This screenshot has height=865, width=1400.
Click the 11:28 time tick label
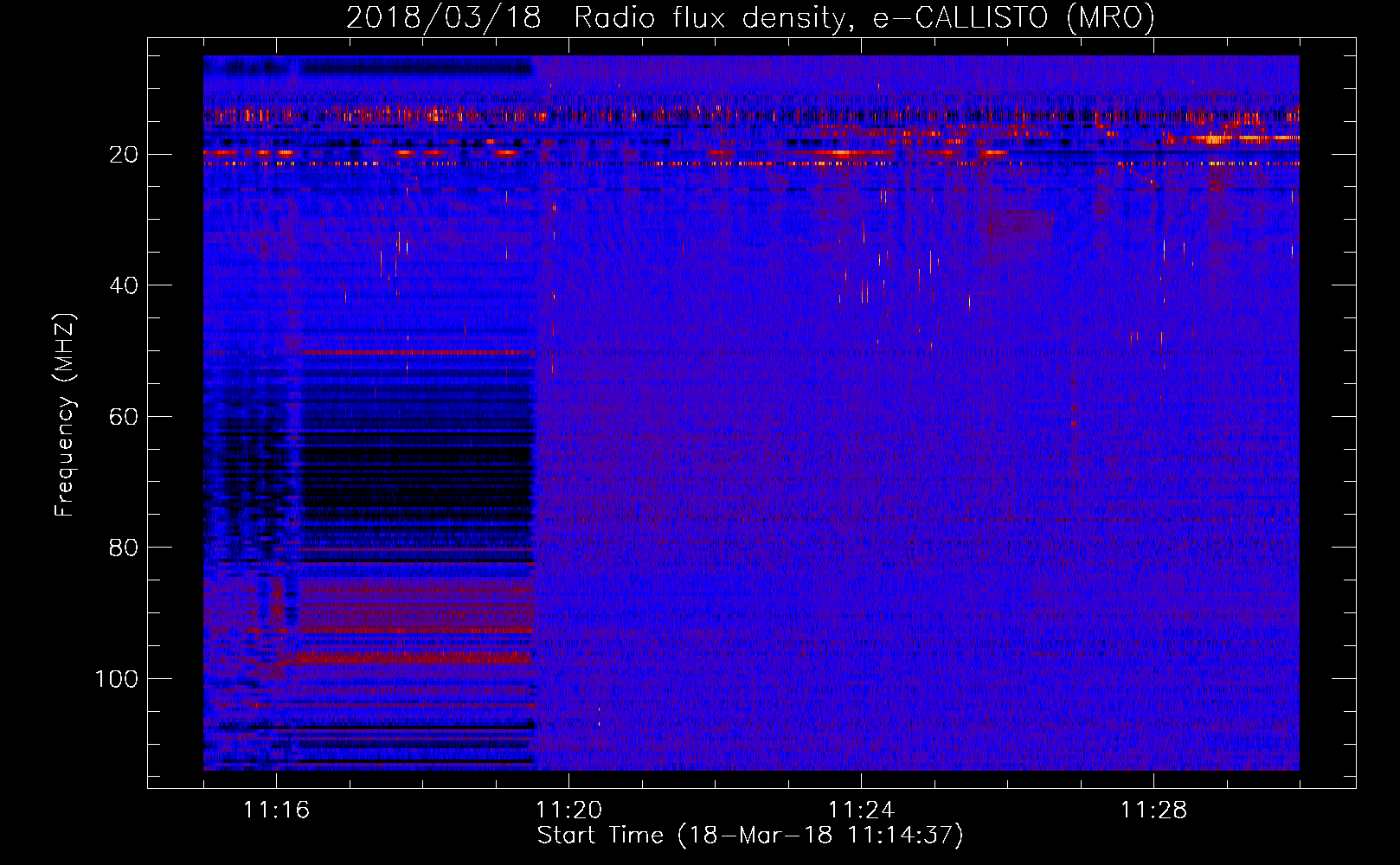click(1153, 811)
